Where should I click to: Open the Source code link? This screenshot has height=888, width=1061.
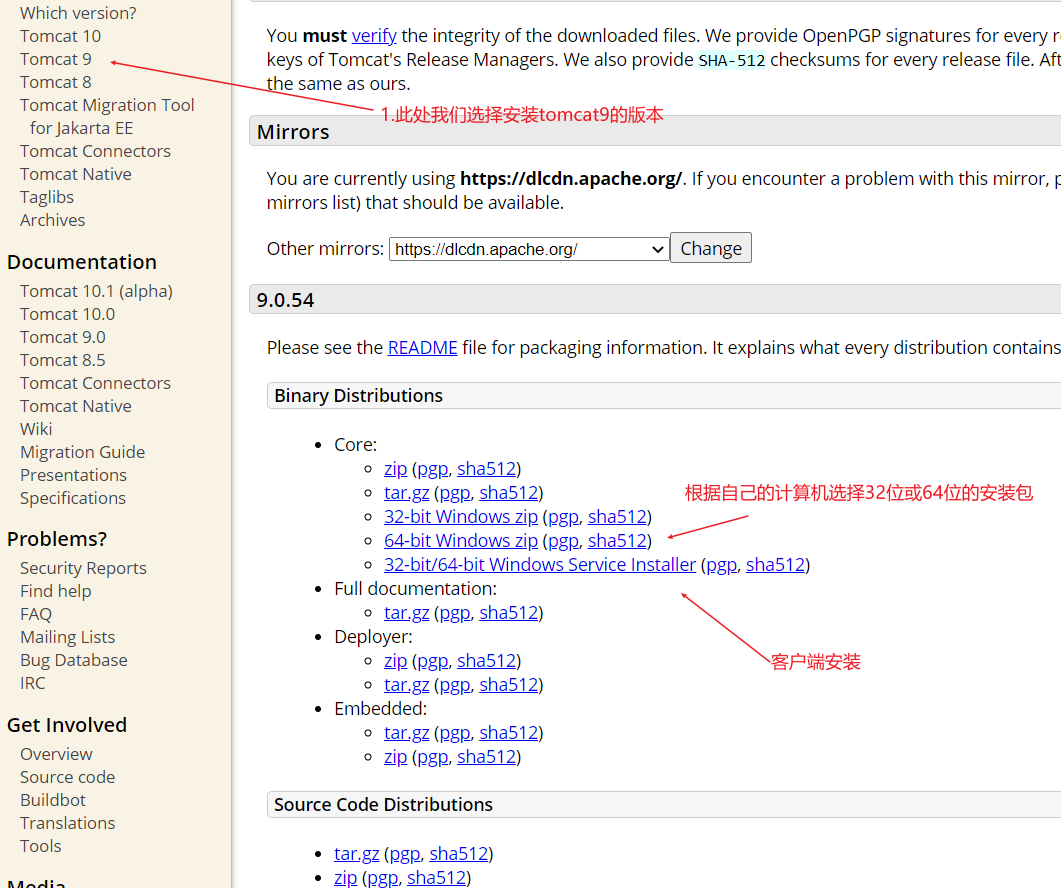tap(68, 777)
